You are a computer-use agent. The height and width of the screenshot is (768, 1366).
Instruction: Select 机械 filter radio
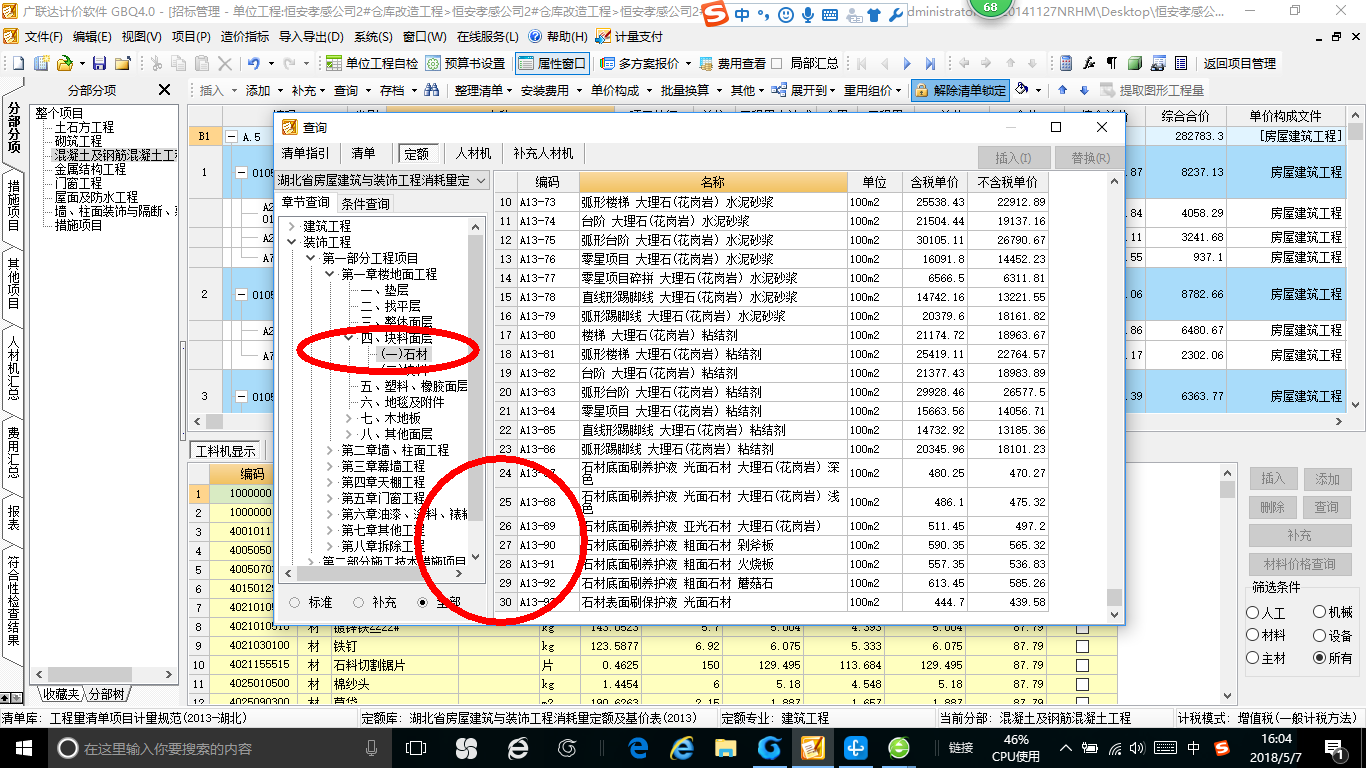[x=1320, y=612]
